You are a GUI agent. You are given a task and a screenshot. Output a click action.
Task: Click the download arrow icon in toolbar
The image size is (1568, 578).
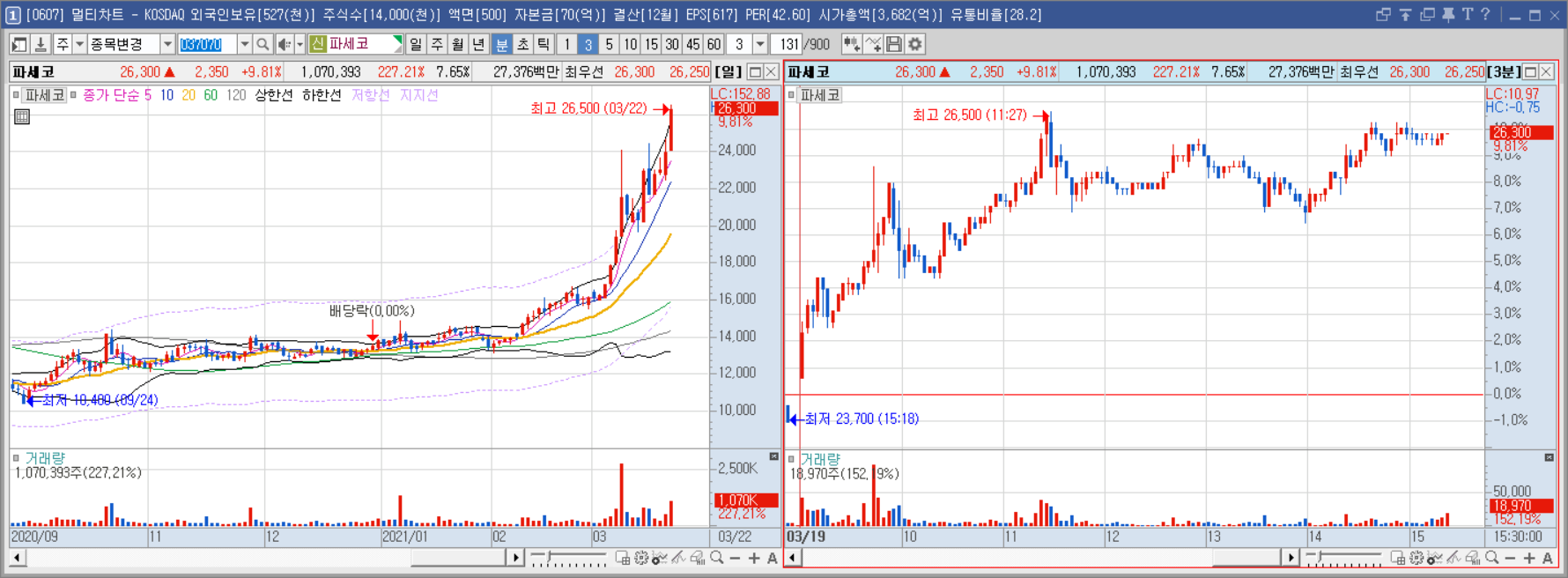tap(41, 44)
